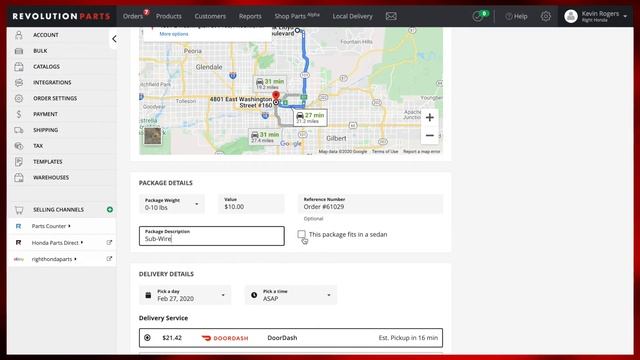Open the Pick a time dropdown
The width and height of the screenshot is (640, 360).
point(291,295)
